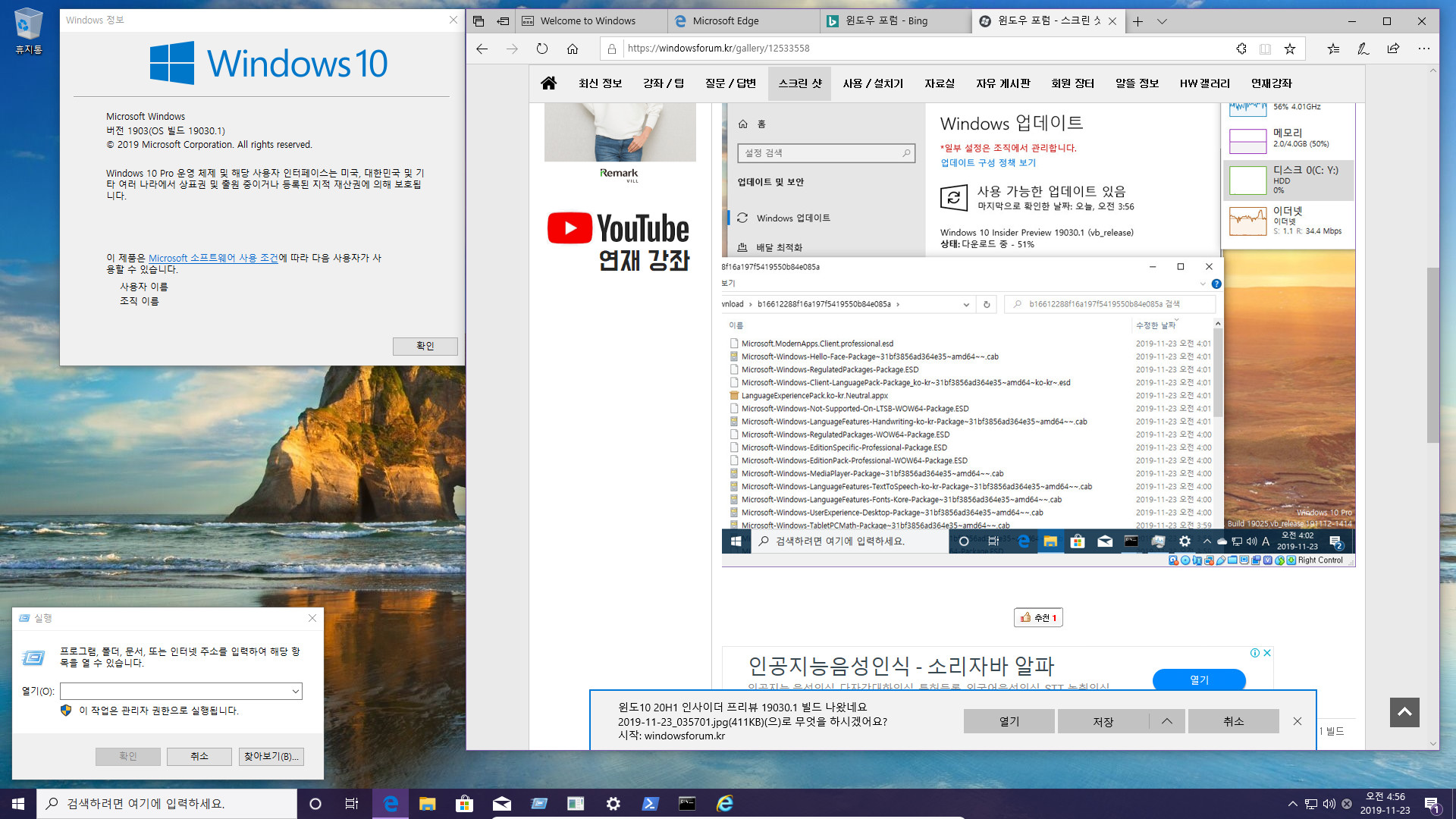Show tabs you've set aside icon

coord(479,21)
